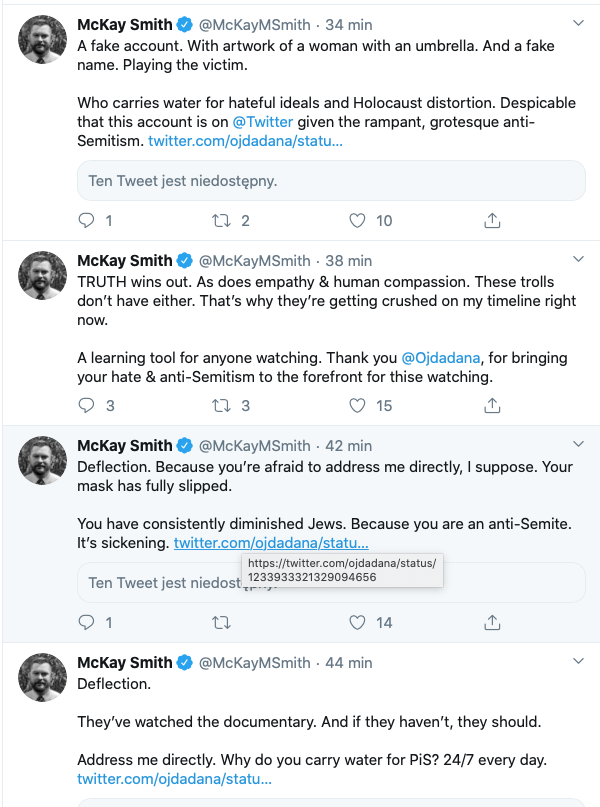This screenshot has height=807, width=600.
Task: Open the 38 min tweet options chevron
Action: [x=578, y=259]
